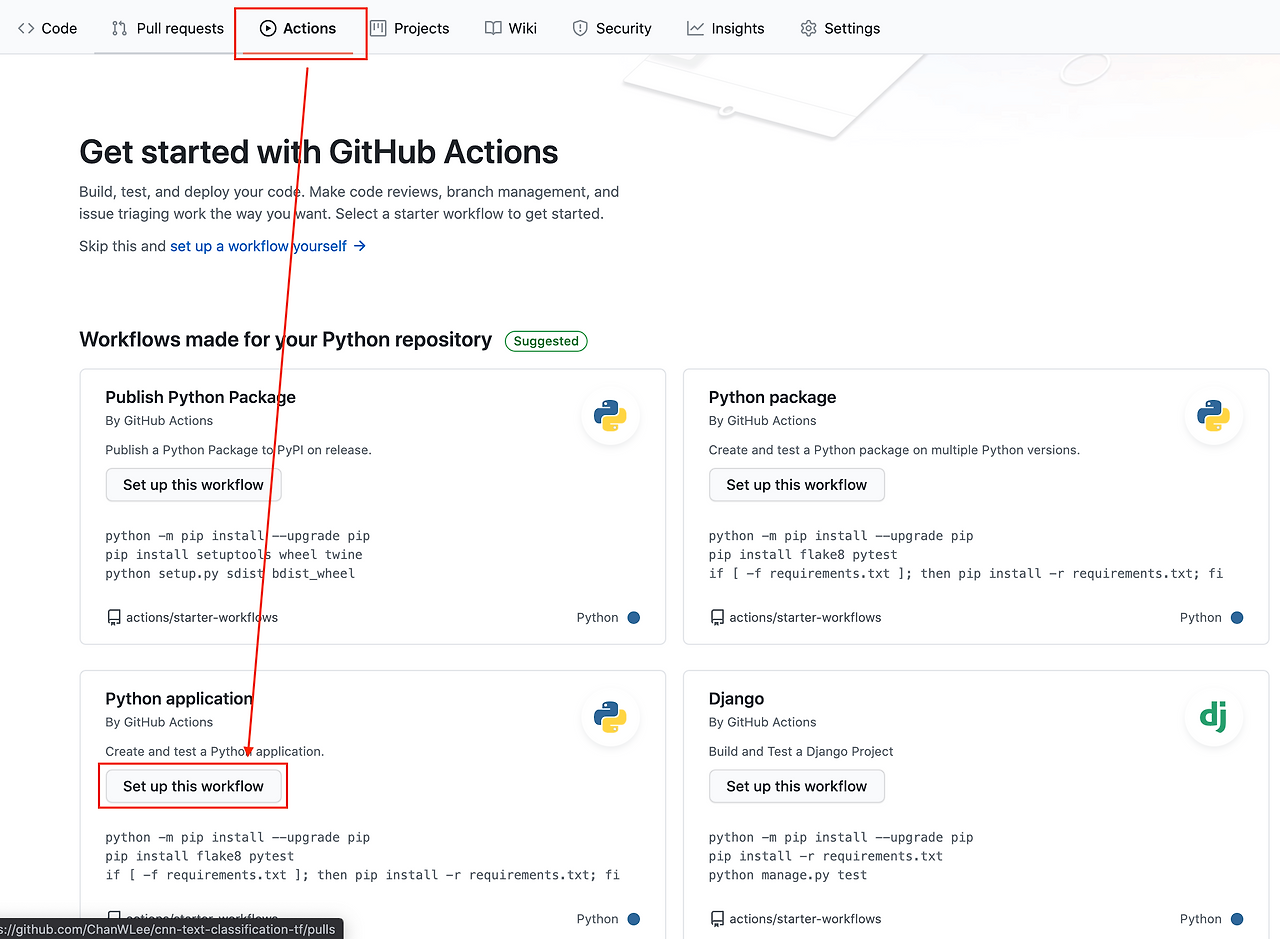
Task: Open the Projects board icon
Action: pos(376,28)
